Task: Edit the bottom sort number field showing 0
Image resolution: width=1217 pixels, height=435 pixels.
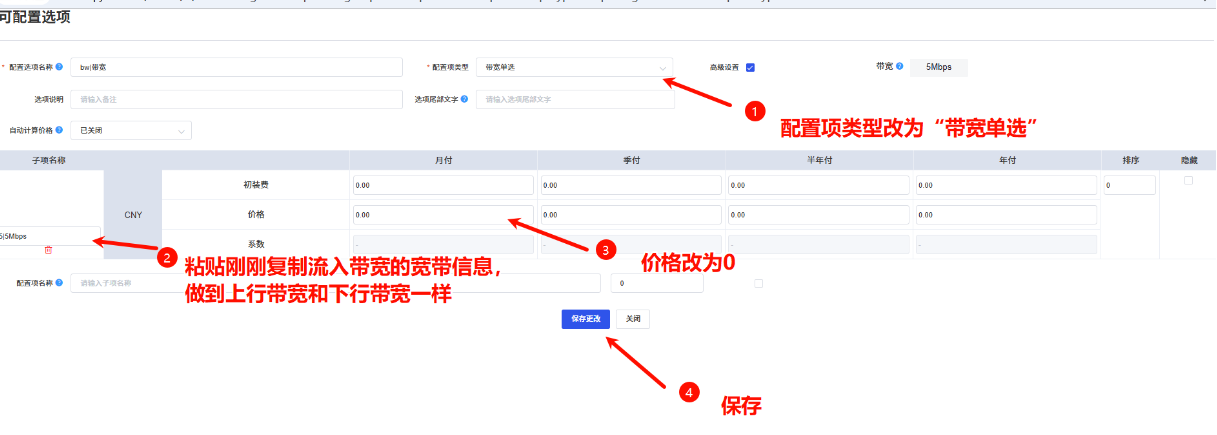Action: 659,284
